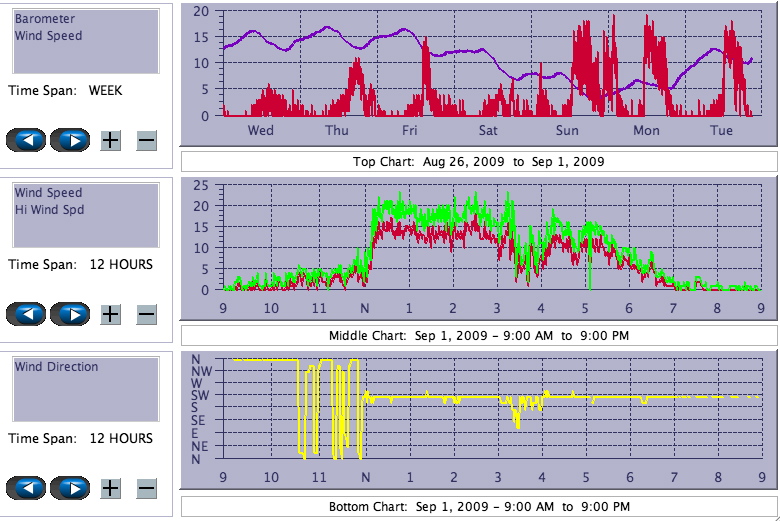The height and width of the screenshot is (521, 780).
Task: Select Wind Direction in bottom list
Action: click(x=56, y=367)
